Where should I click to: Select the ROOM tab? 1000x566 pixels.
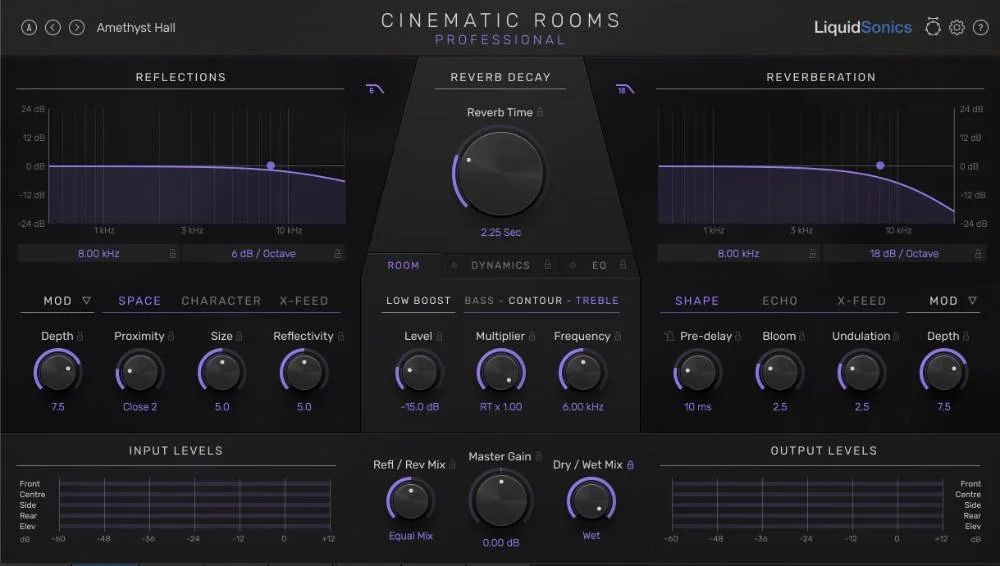click(403, 265)
